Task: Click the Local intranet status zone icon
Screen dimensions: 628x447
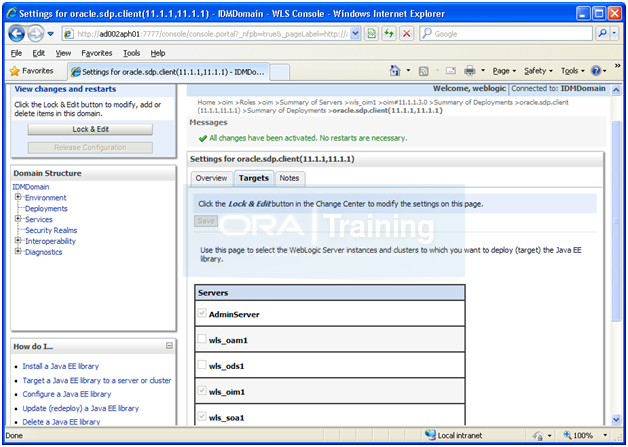Action: (430, 435)
